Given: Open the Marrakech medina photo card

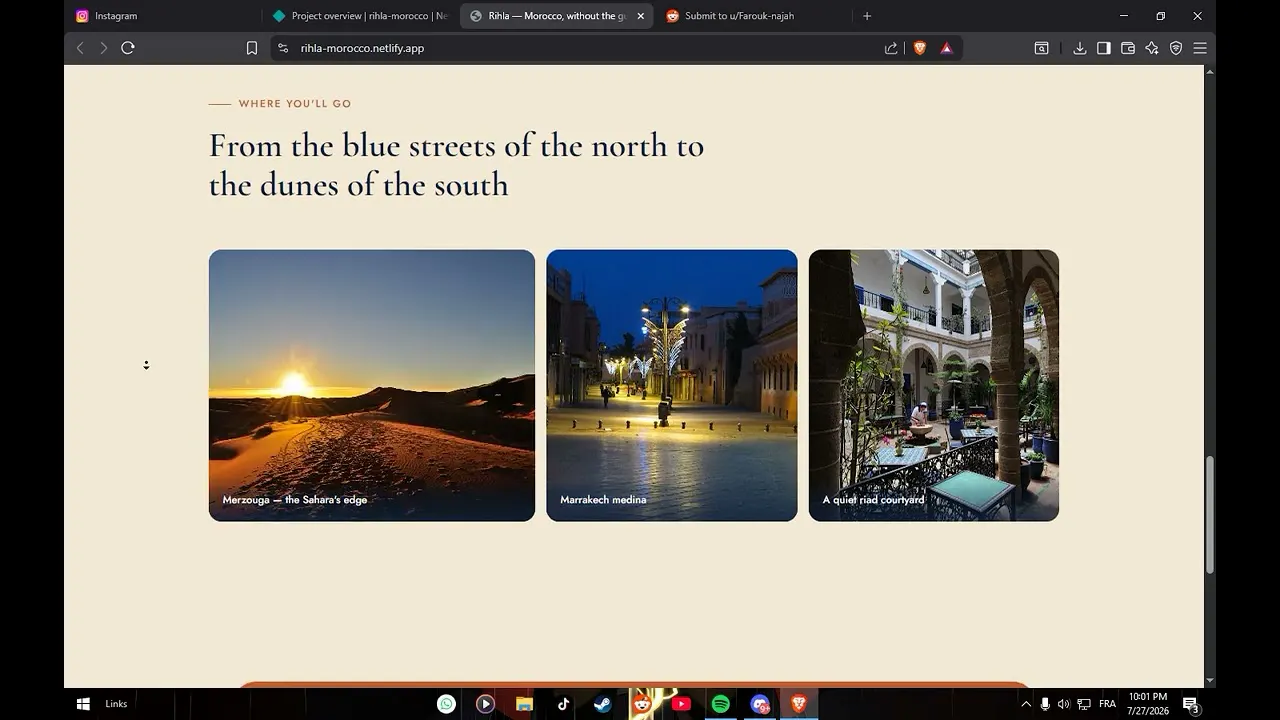Looking at the screenshot, I should (x=672, y=385).
